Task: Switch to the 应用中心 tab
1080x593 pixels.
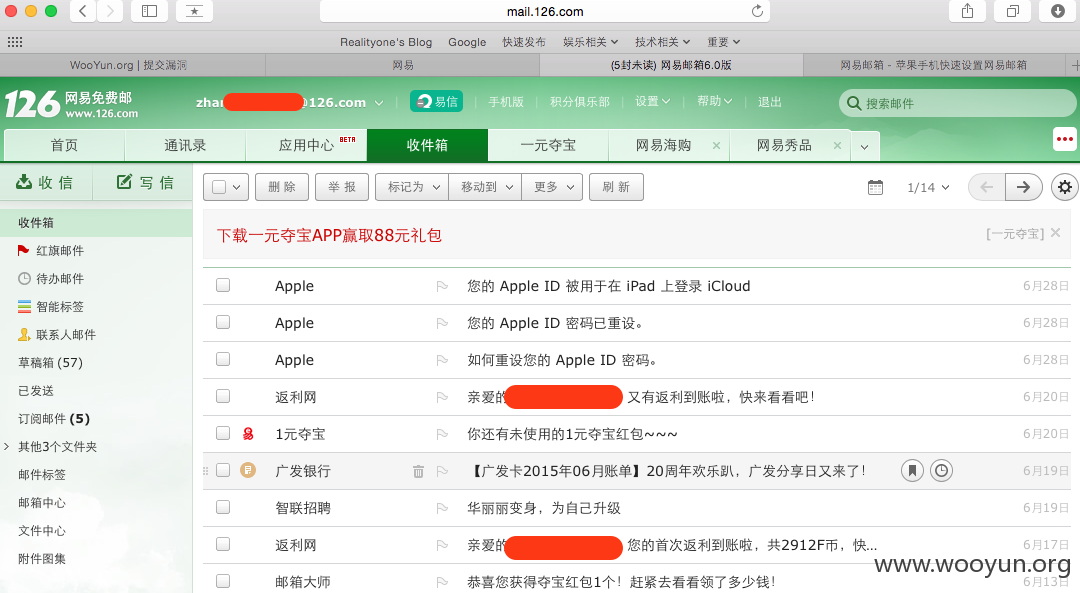Action: click(306, 145)
